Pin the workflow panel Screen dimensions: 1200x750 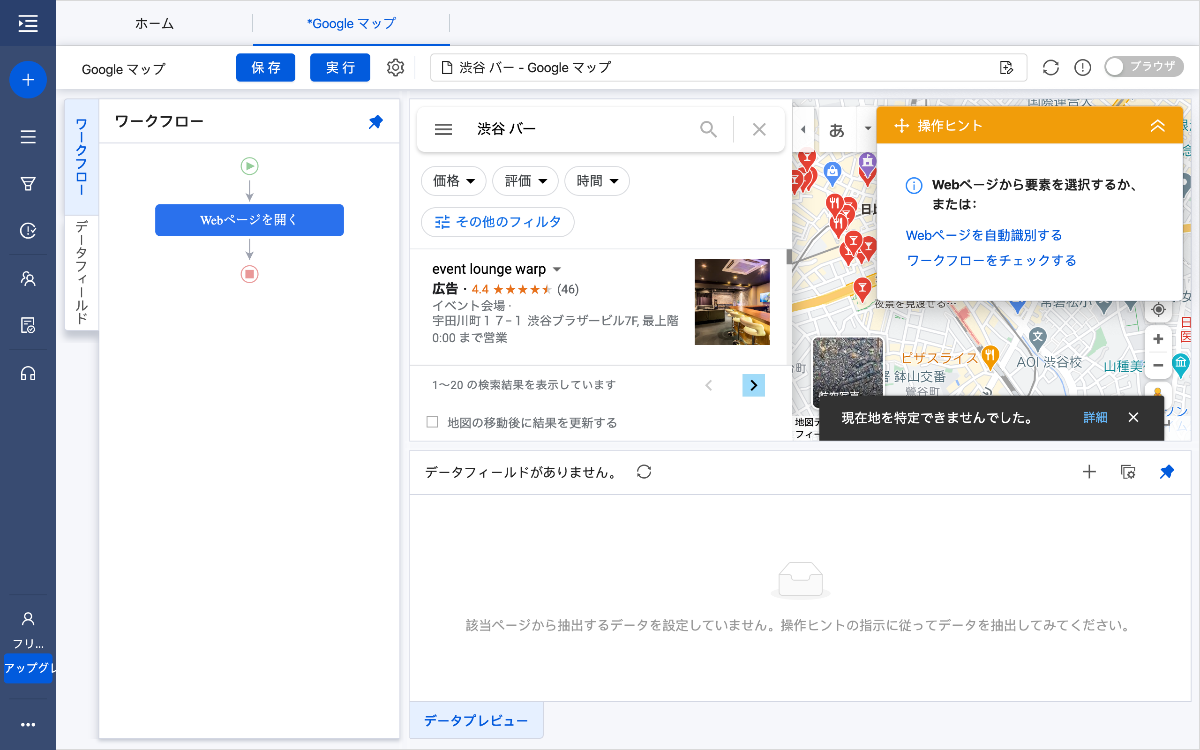(375, 122)
